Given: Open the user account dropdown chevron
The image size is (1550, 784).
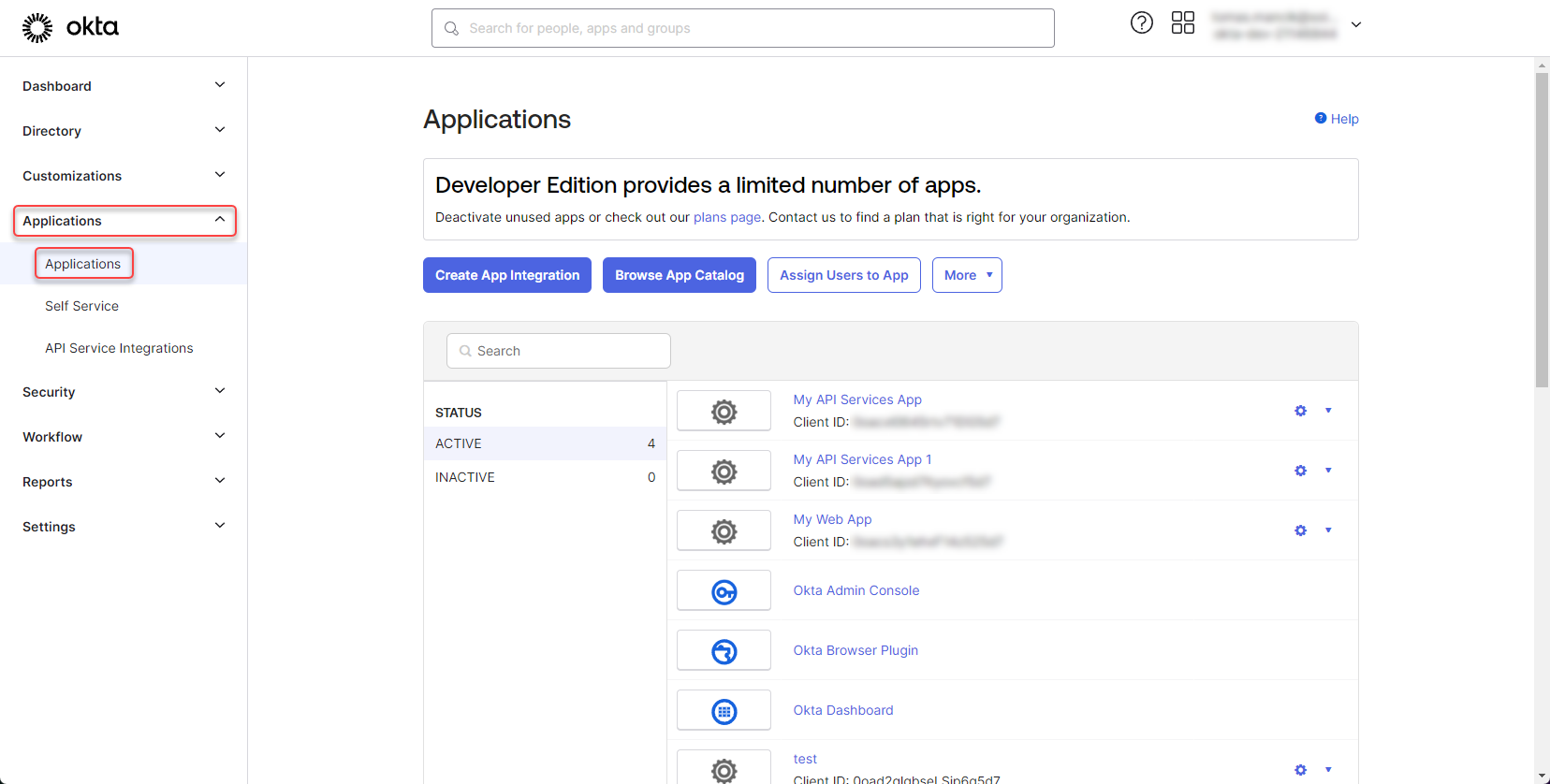Looking at the screenshot, I should tap(1355, 25).
